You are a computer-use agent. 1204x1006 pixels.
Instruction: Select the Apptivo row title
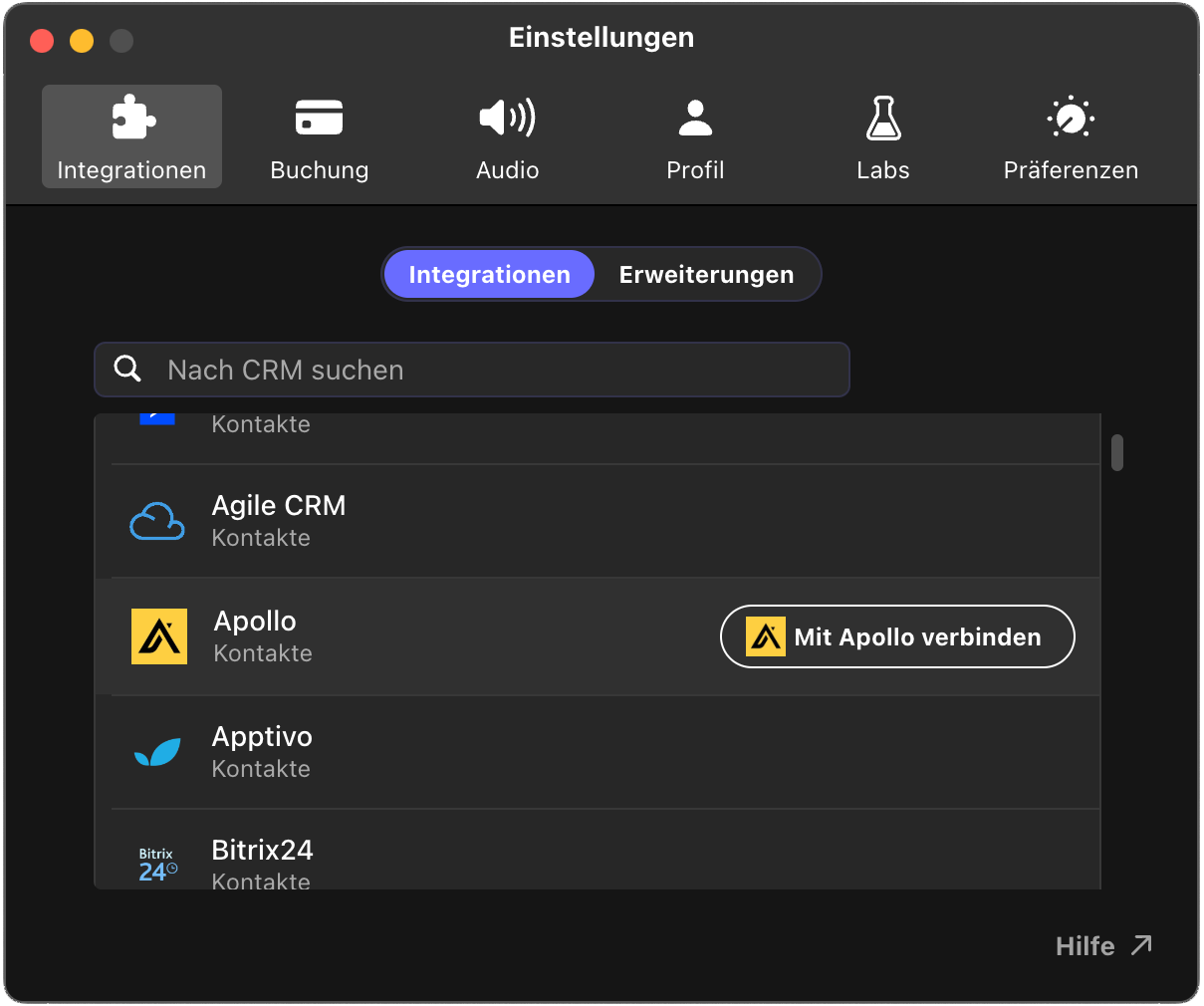pyautogui.click(x=262, y=737)
